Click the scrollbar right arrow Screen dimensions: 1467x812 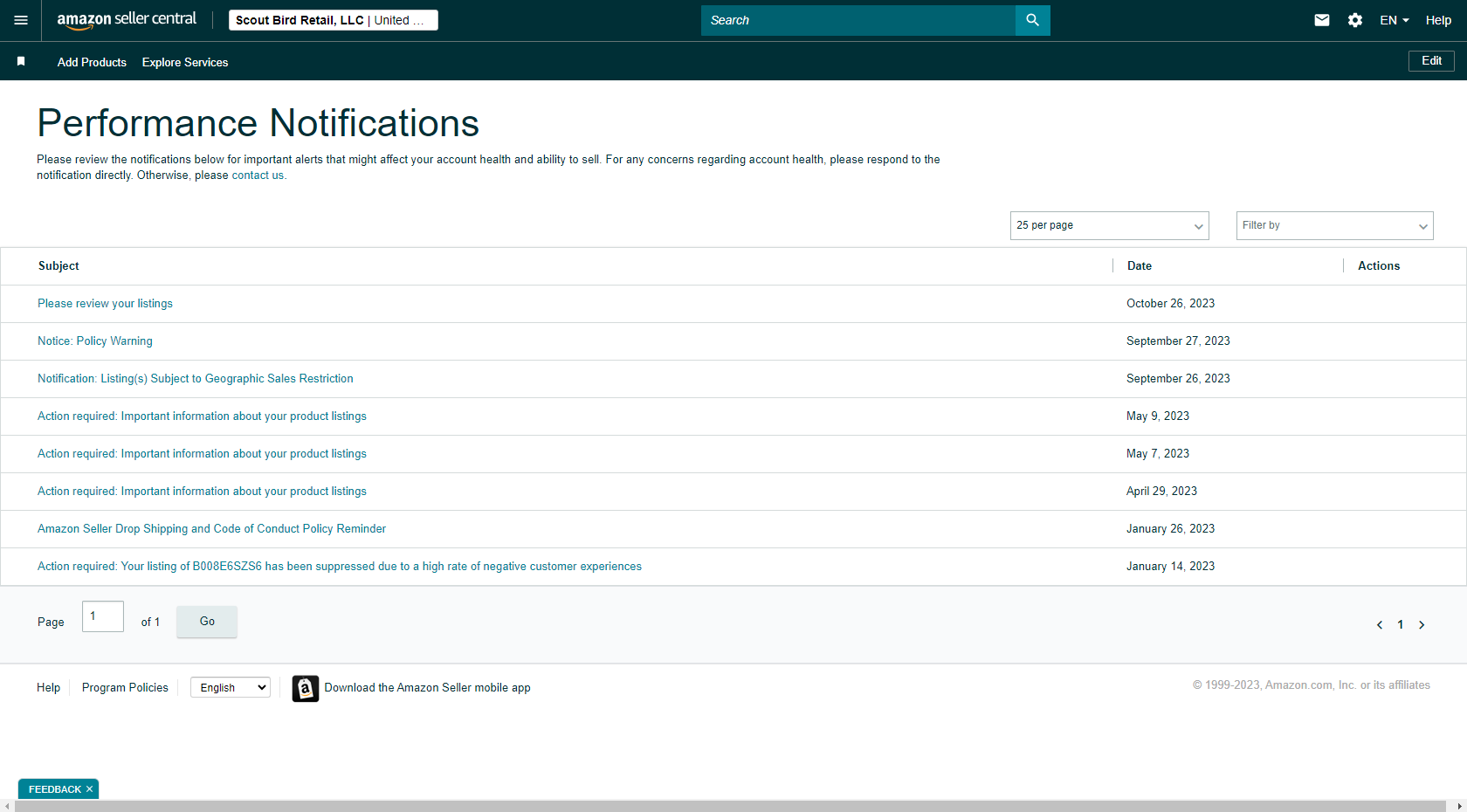pyautogui.click(x=1459, y=806)
